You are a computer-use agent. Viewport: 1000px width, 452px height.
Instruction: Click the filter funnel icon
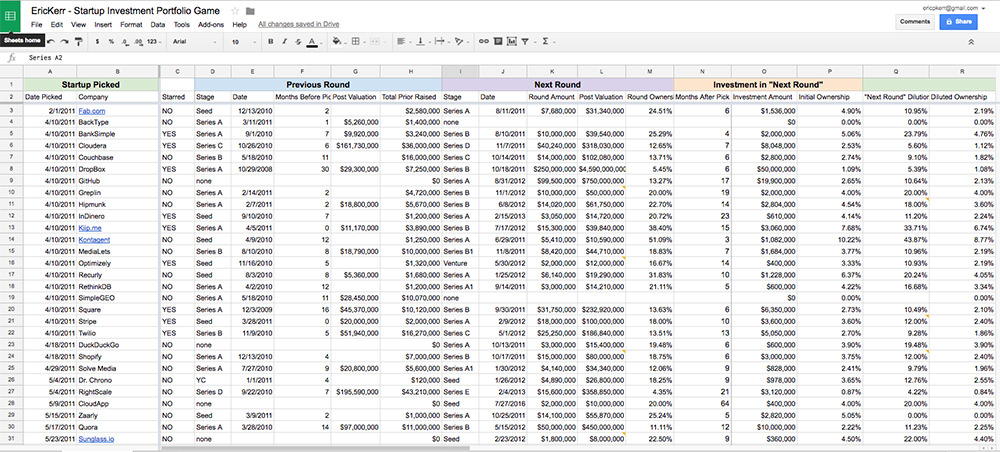tap(526, 41)
